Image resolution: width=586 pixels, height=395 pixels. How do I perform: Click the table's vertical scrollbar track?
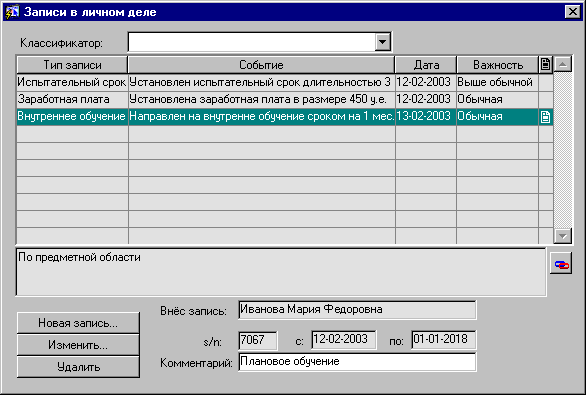tap(562, 150)
